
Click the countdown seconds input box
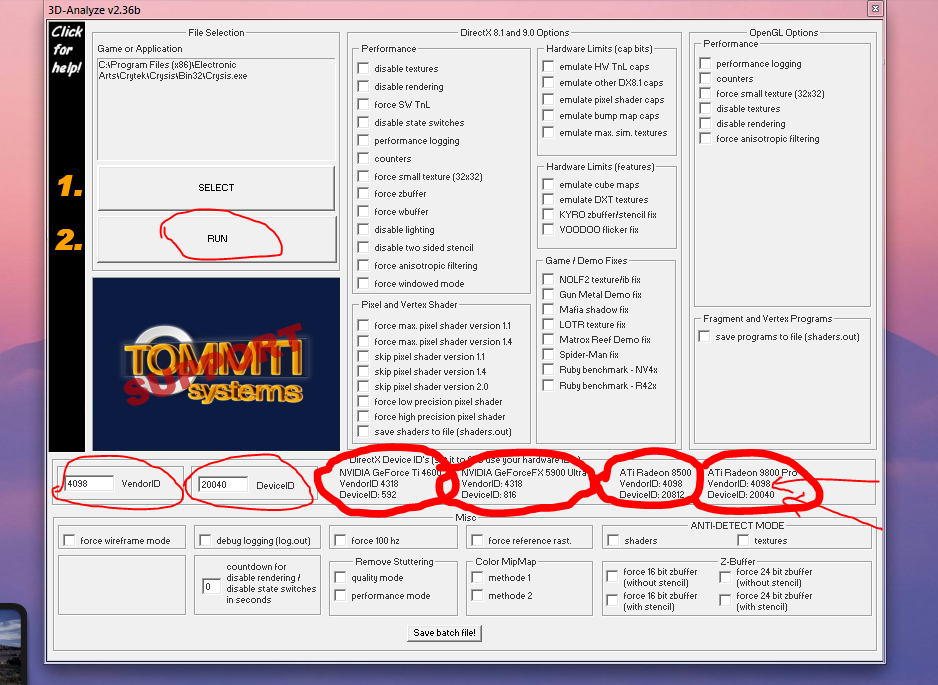(x=211, y=586)
